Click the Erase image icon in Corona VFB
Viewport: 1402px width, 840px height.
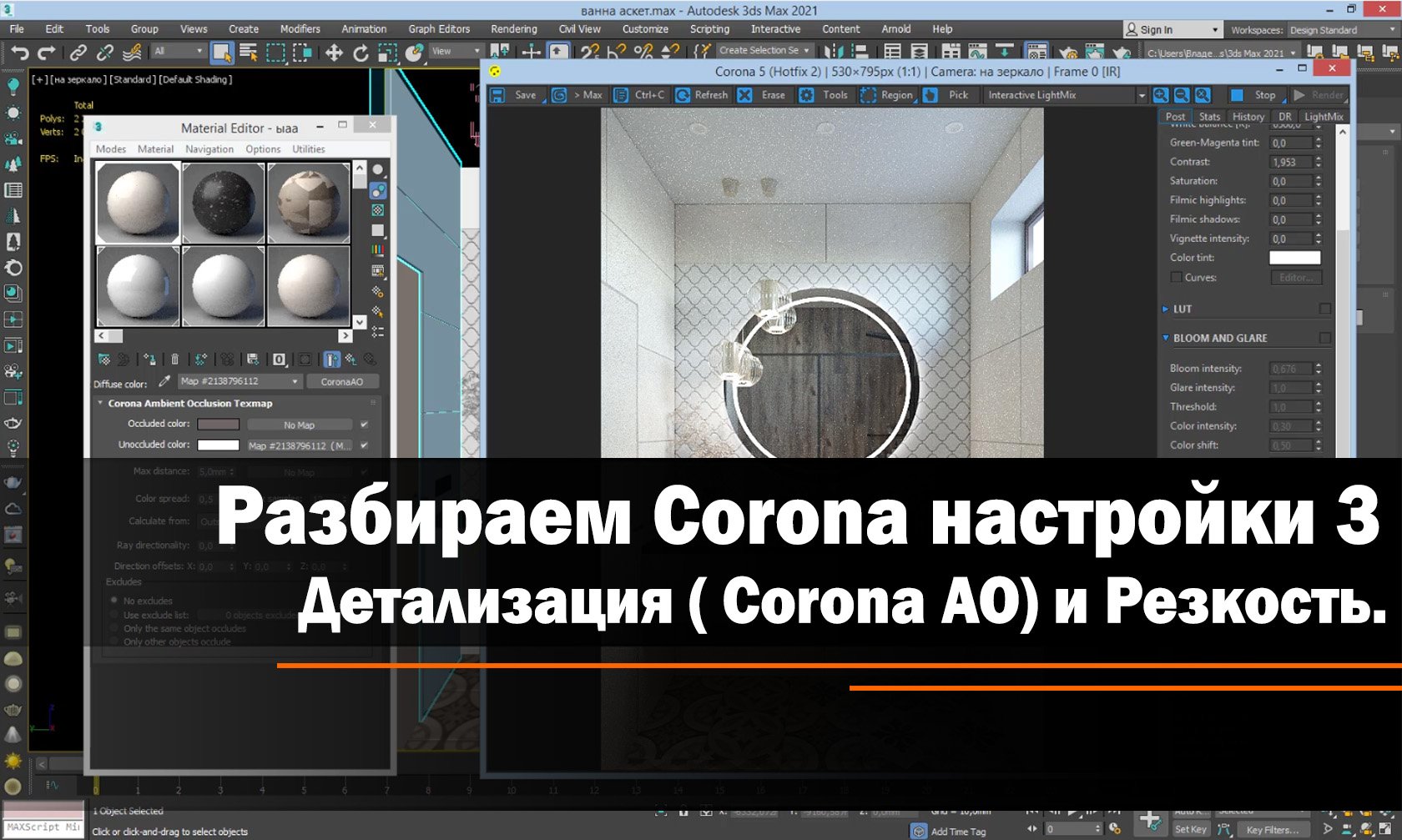[x=744, y=95]
